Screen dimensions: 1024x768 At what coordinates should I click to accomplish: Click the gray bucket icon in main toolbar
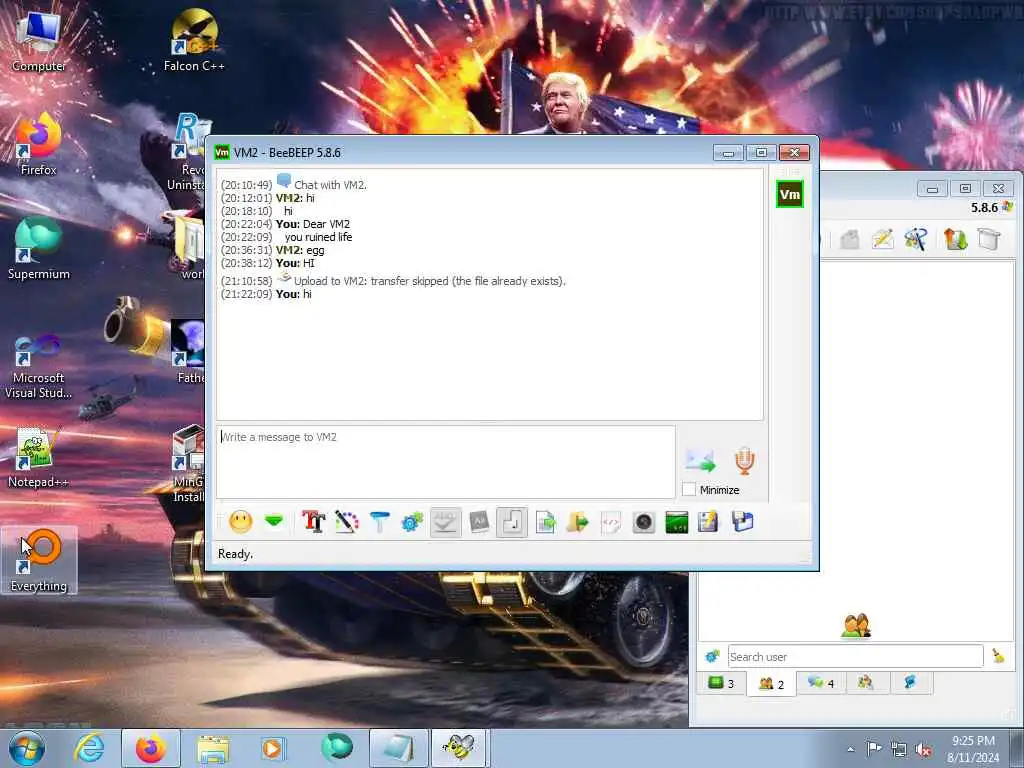pos(989,239)
